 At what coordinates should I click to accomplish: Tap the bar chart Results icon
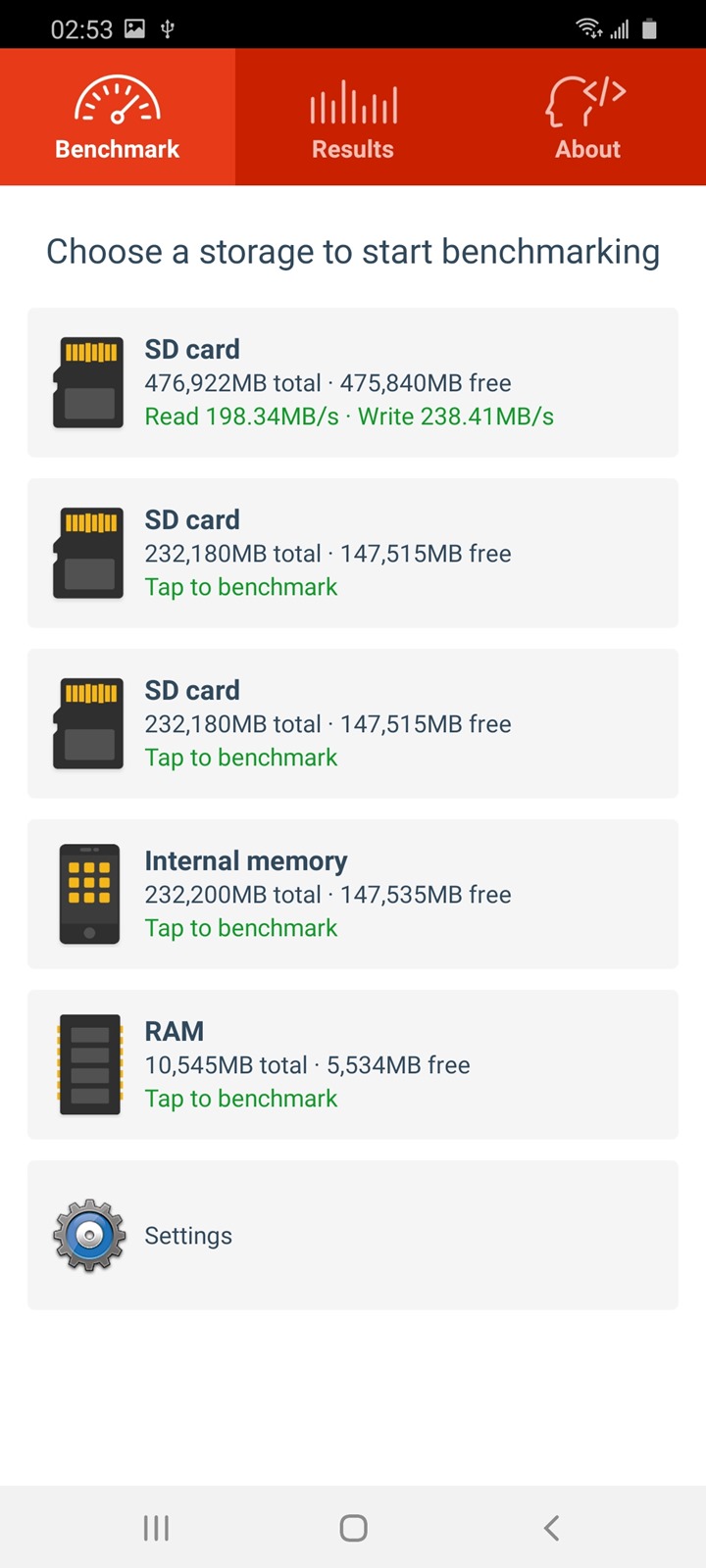pyautogui.click(x=353, y=104)
